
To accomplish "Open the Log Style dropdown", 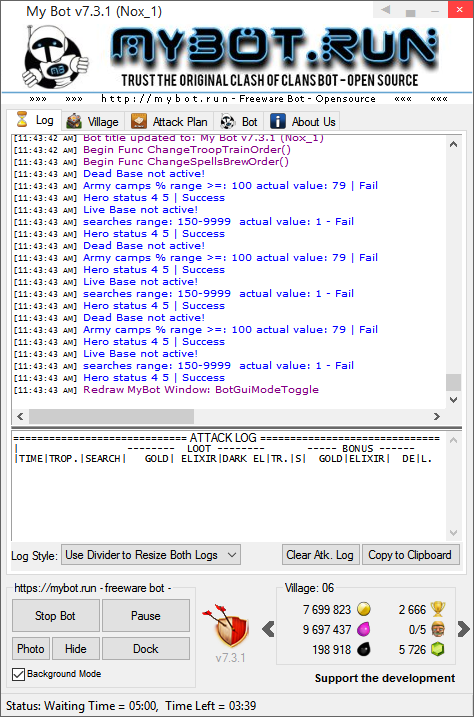I will (151, 555).
